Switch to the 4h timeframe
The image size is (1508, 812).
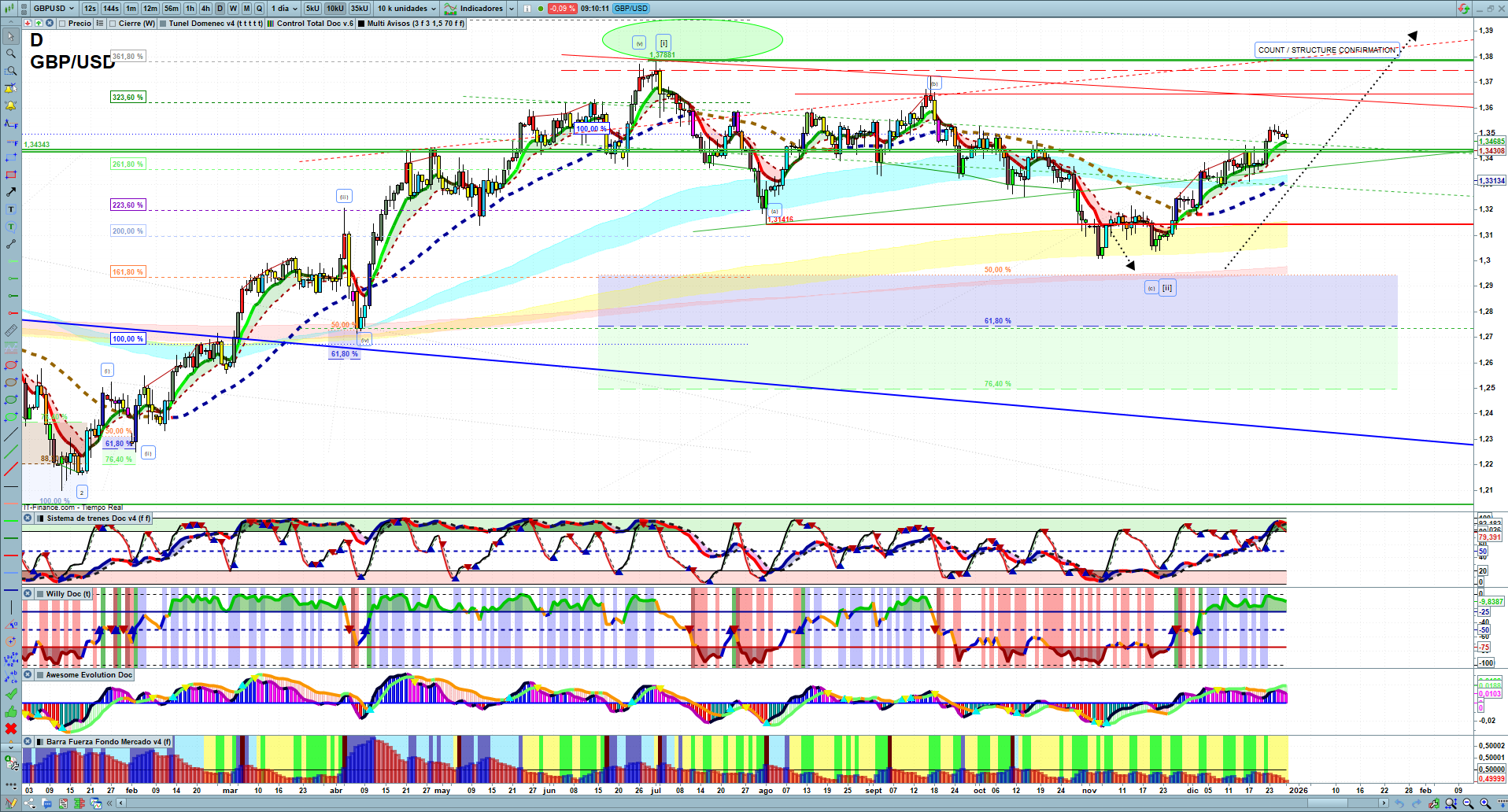205,9
